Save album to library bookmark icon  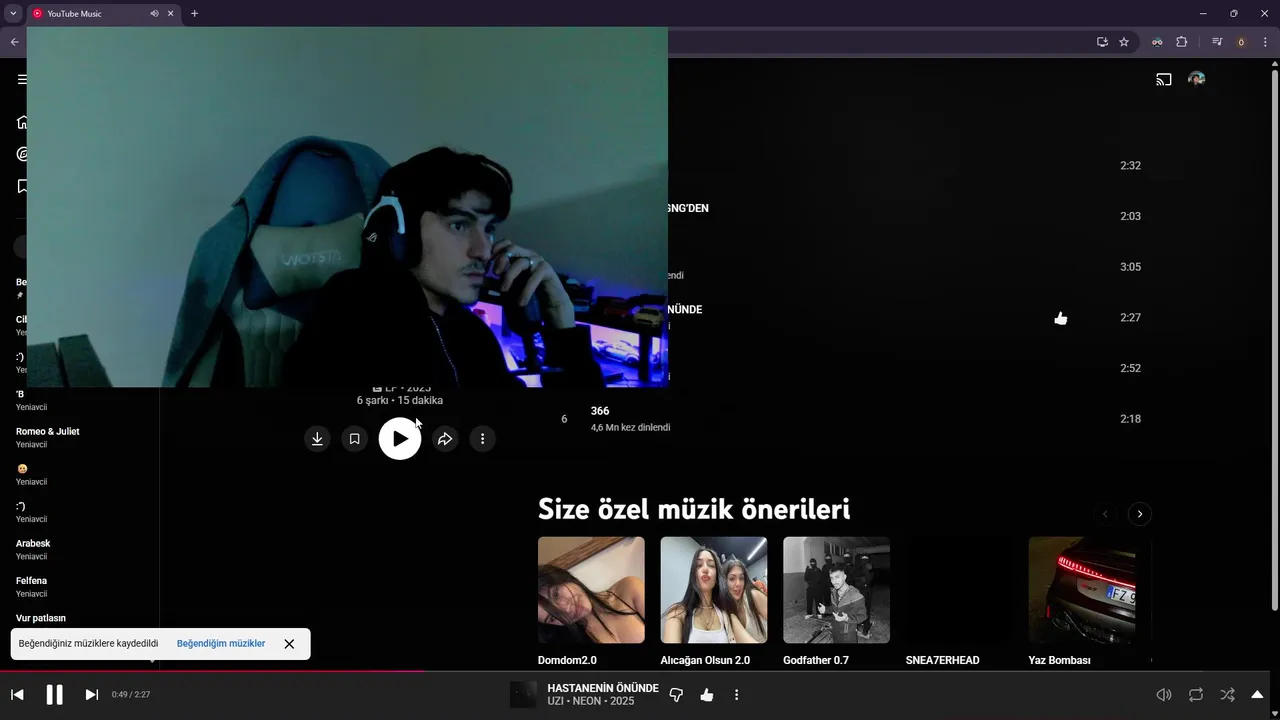point(354,438)
